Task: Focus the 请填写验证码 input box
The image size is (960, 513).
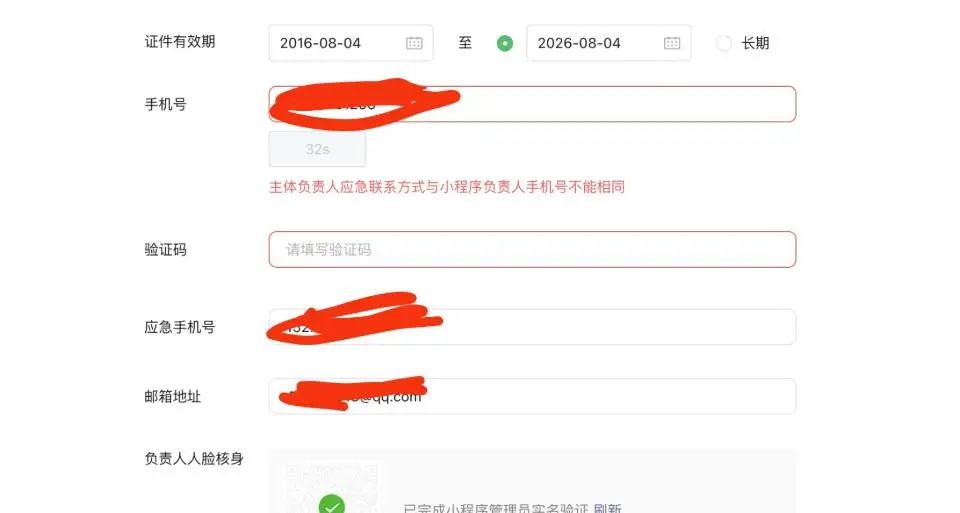Action: click(532, 249)
